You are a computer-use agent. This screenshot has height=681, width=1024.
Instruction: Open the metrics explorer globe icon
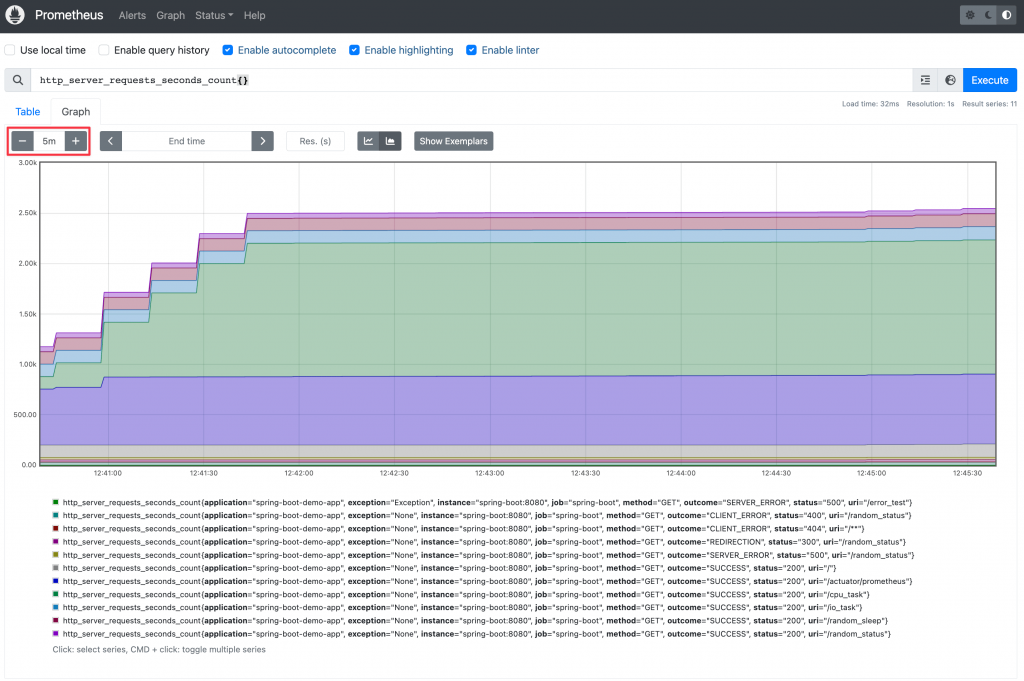[950, 80]
